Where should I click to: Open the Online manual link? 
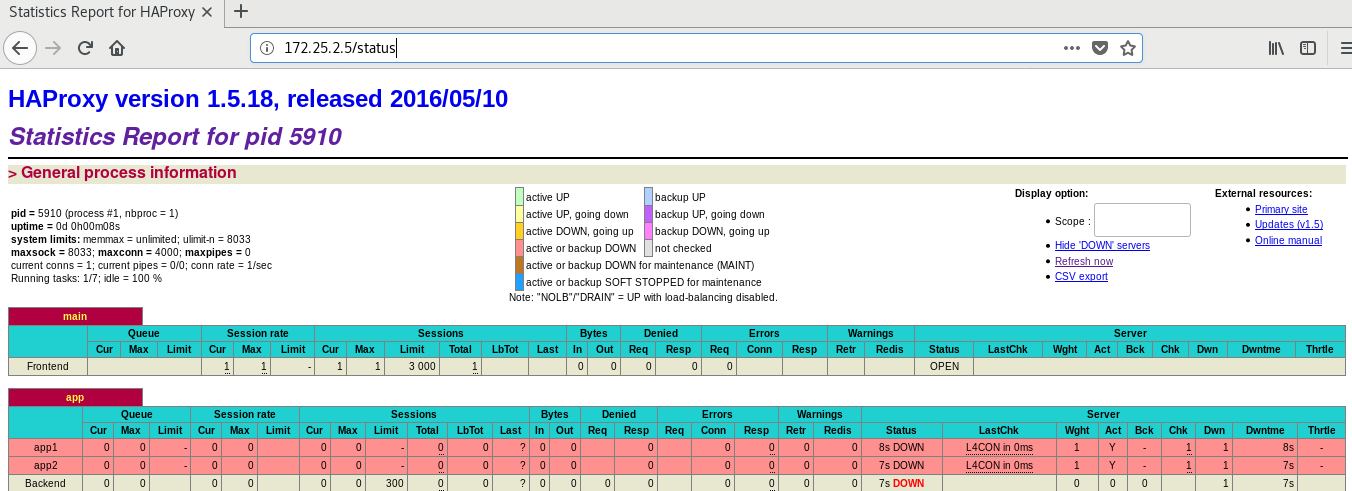point(1288,240)
